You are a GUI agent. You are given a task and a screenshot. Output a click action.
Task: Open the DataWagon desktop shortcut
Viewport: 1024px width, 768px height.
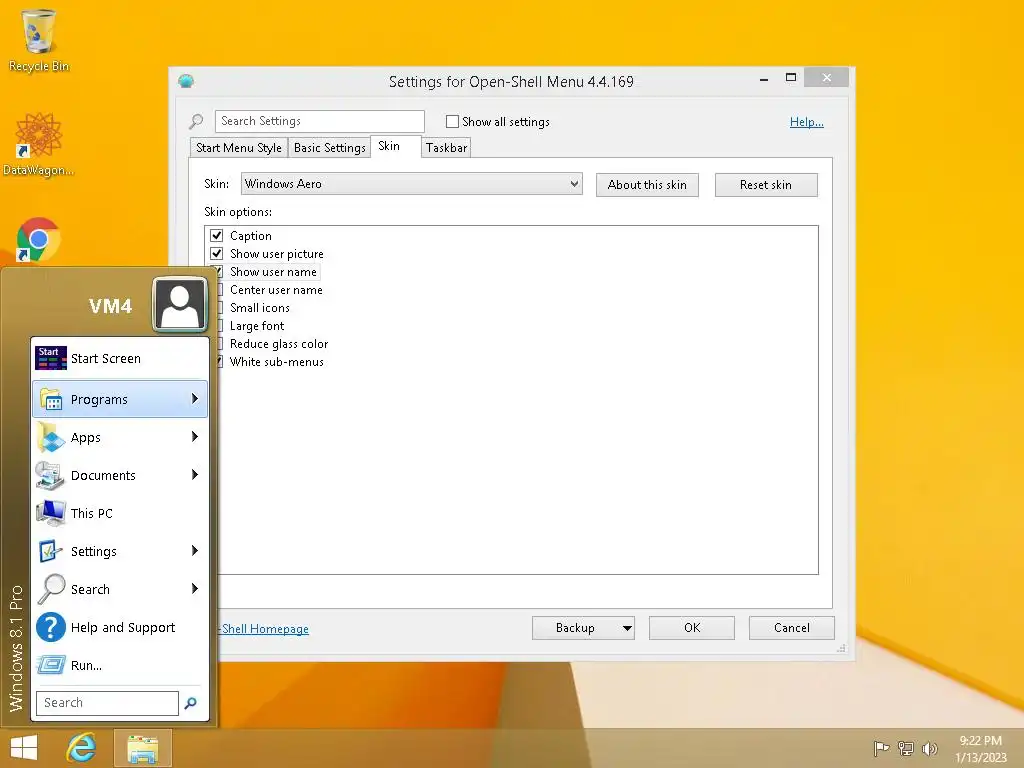[x=39, y=144]
